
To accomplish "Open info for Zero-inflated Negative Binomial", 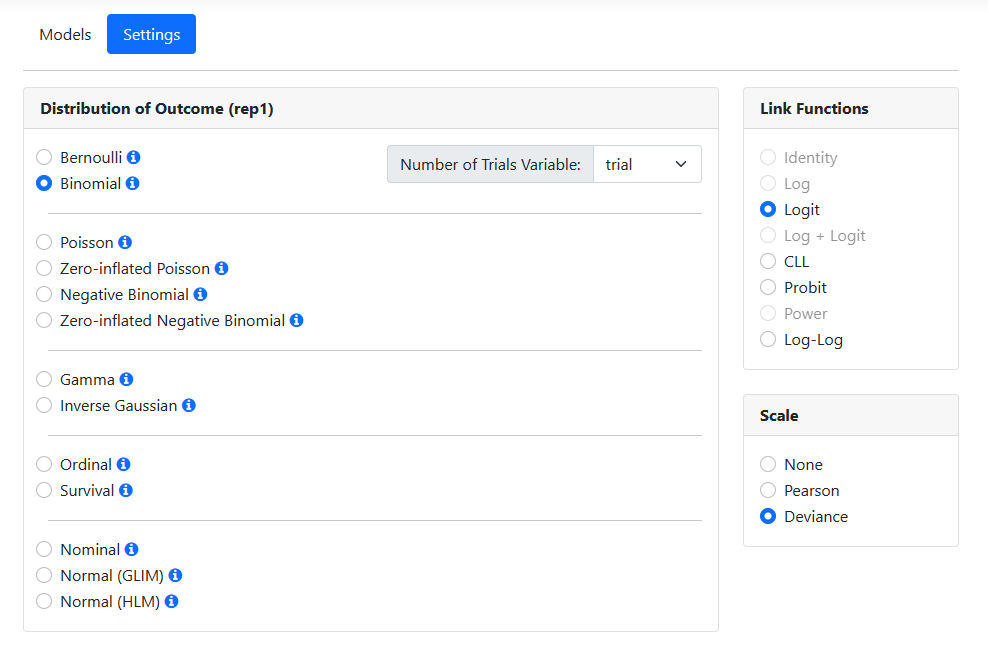I will click(x=297, y=321).
